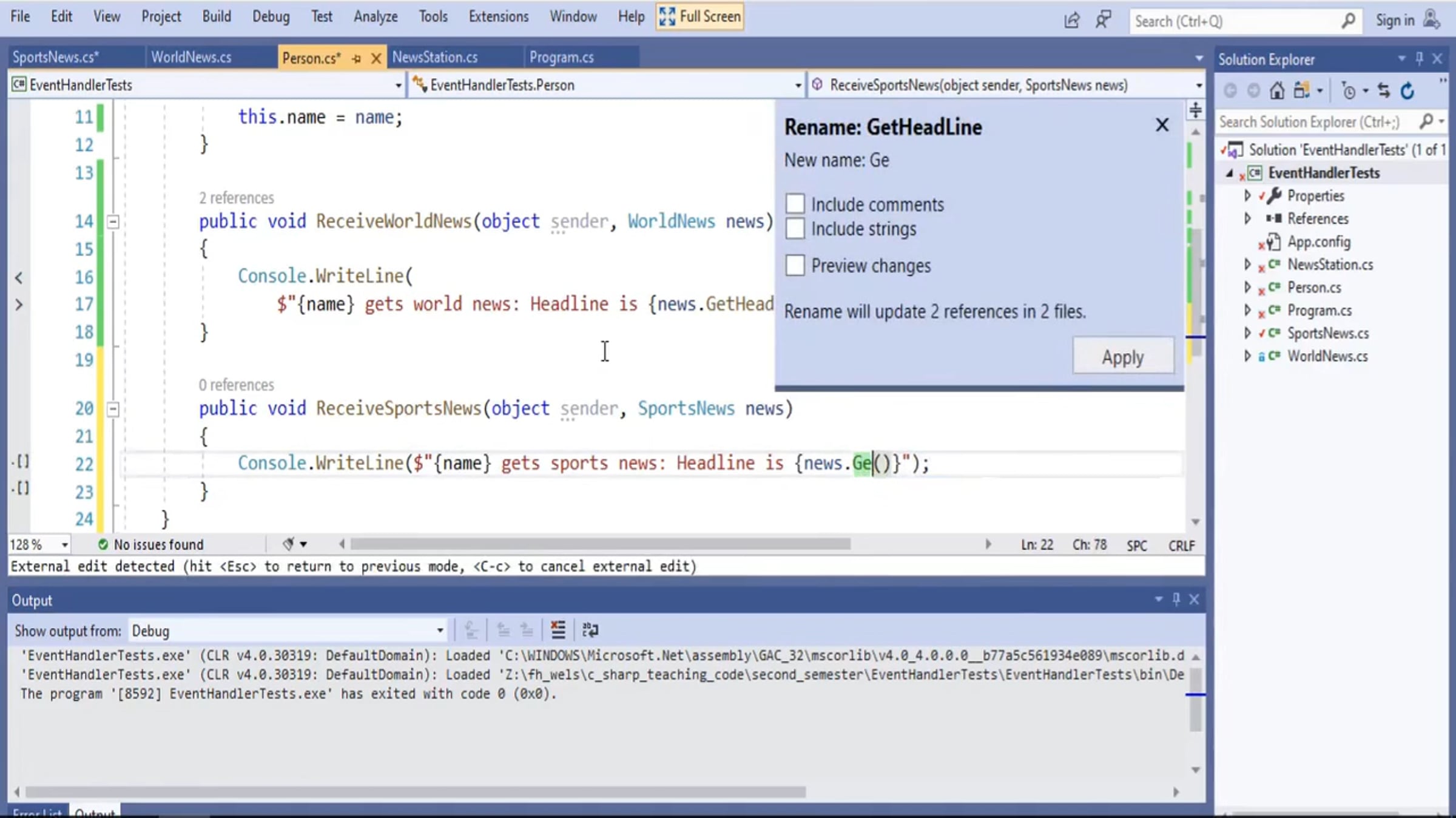The image size is (1456, 818).
Task: Click Sync with Active Document arrows icon
Action: pyautogui.click(x=1384, y=91)
